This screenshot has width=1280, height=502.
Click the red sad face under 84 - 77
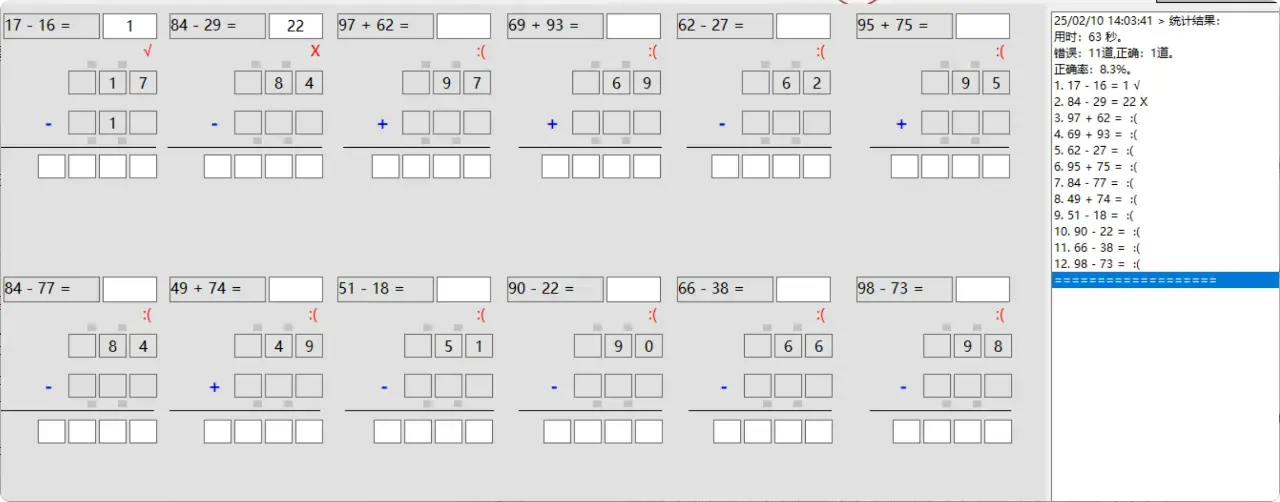pos(148,315)
